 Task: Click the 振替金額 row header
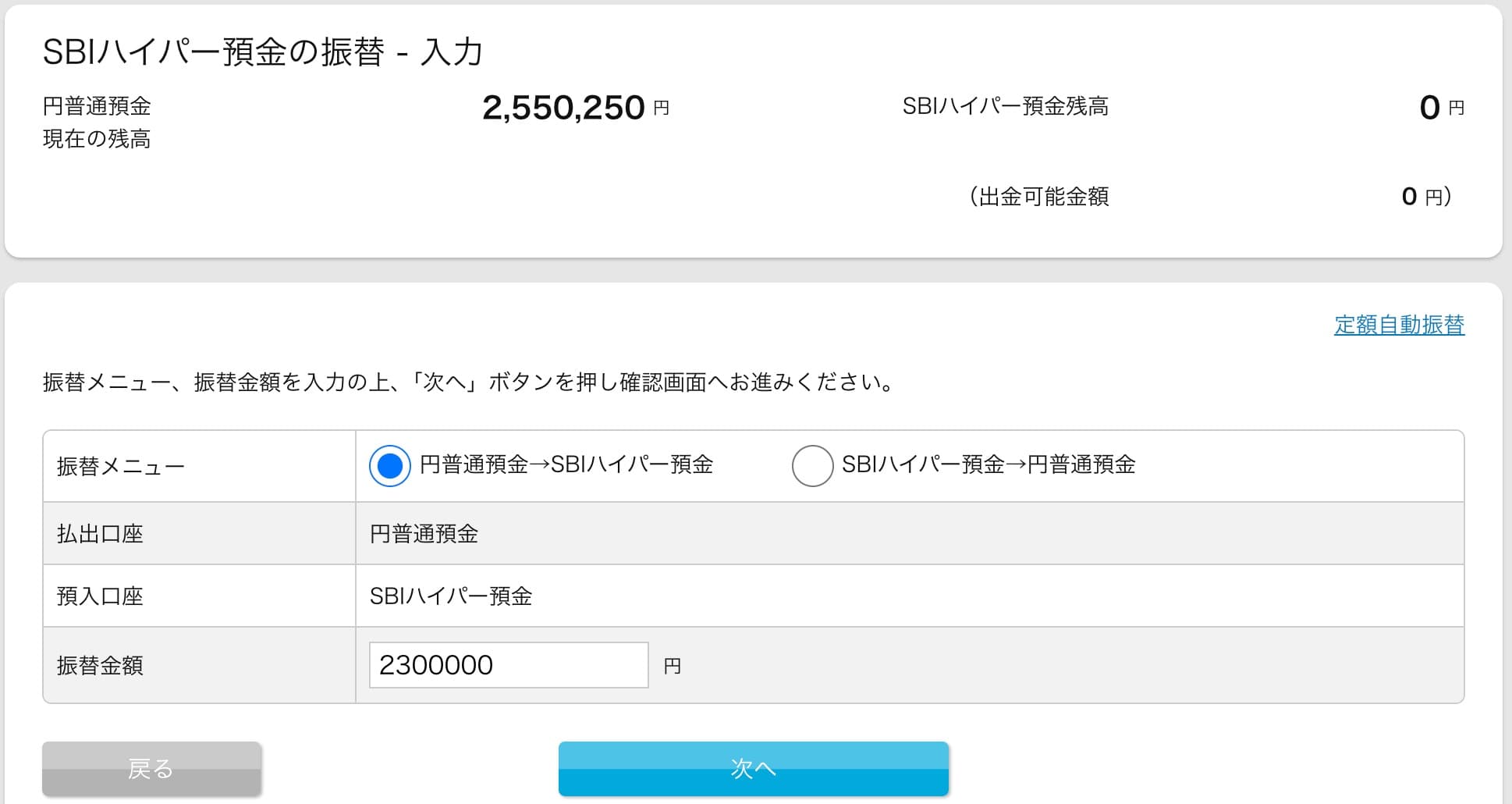[100, 666]
